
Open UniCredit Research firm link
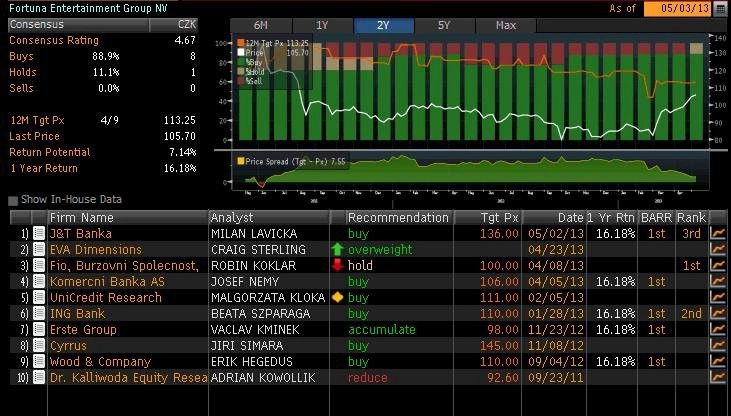pos(105,297)
